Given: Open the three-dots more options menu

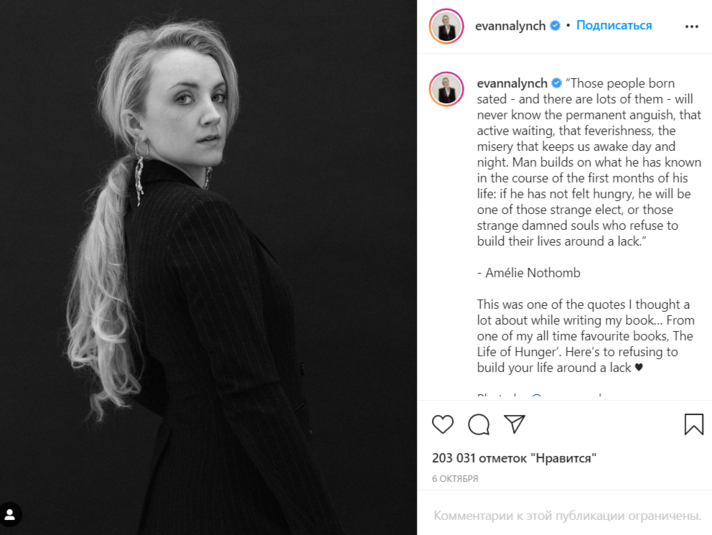Looking at the screenshot, I should [x=692, y=26].
